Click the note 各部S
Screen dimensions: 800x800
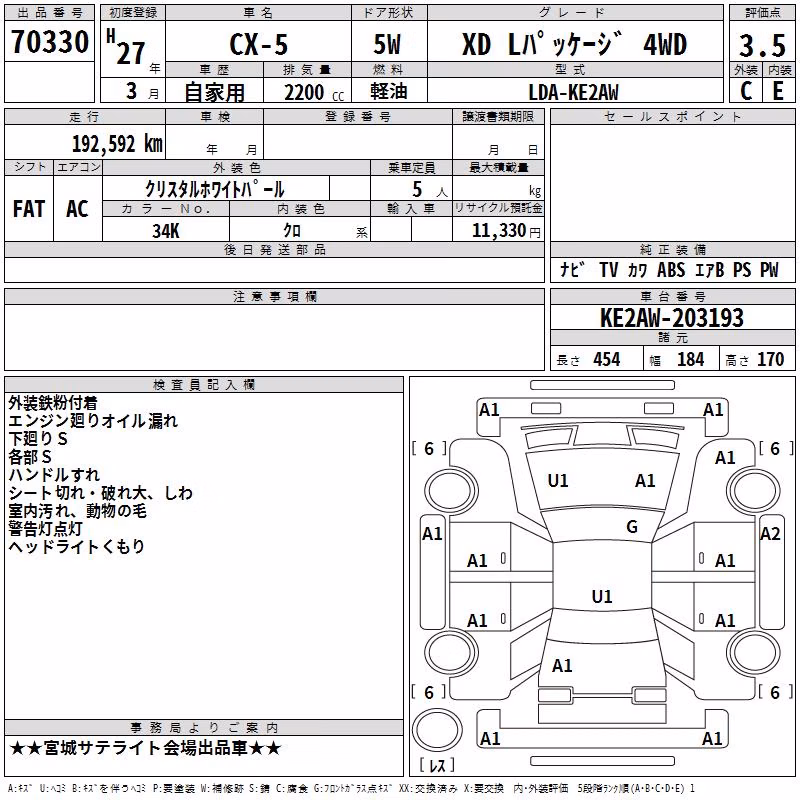pyautogui.click(x=30, y=457)
